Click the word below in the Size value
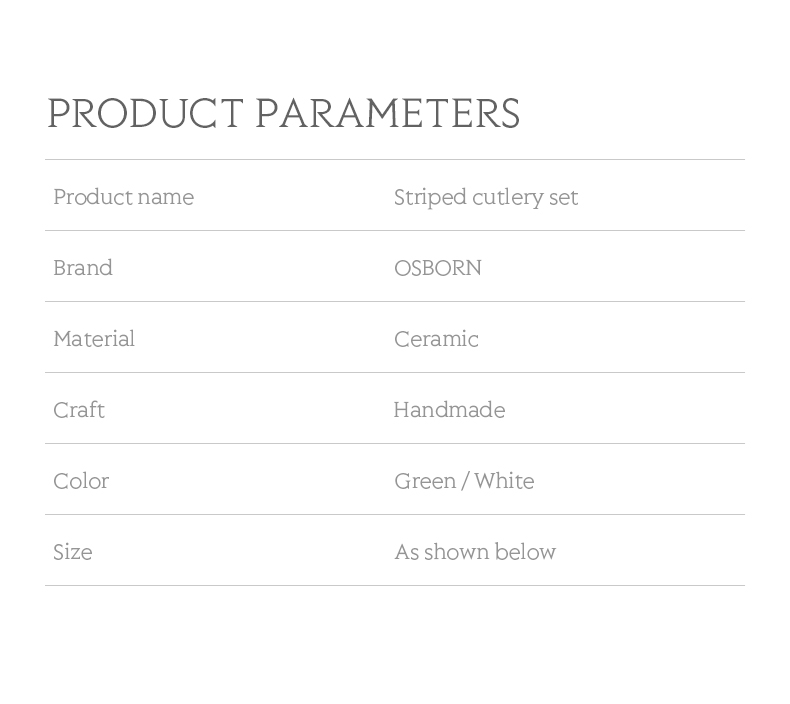The width and height of the screenshot is (790, 704). [525, 552]
